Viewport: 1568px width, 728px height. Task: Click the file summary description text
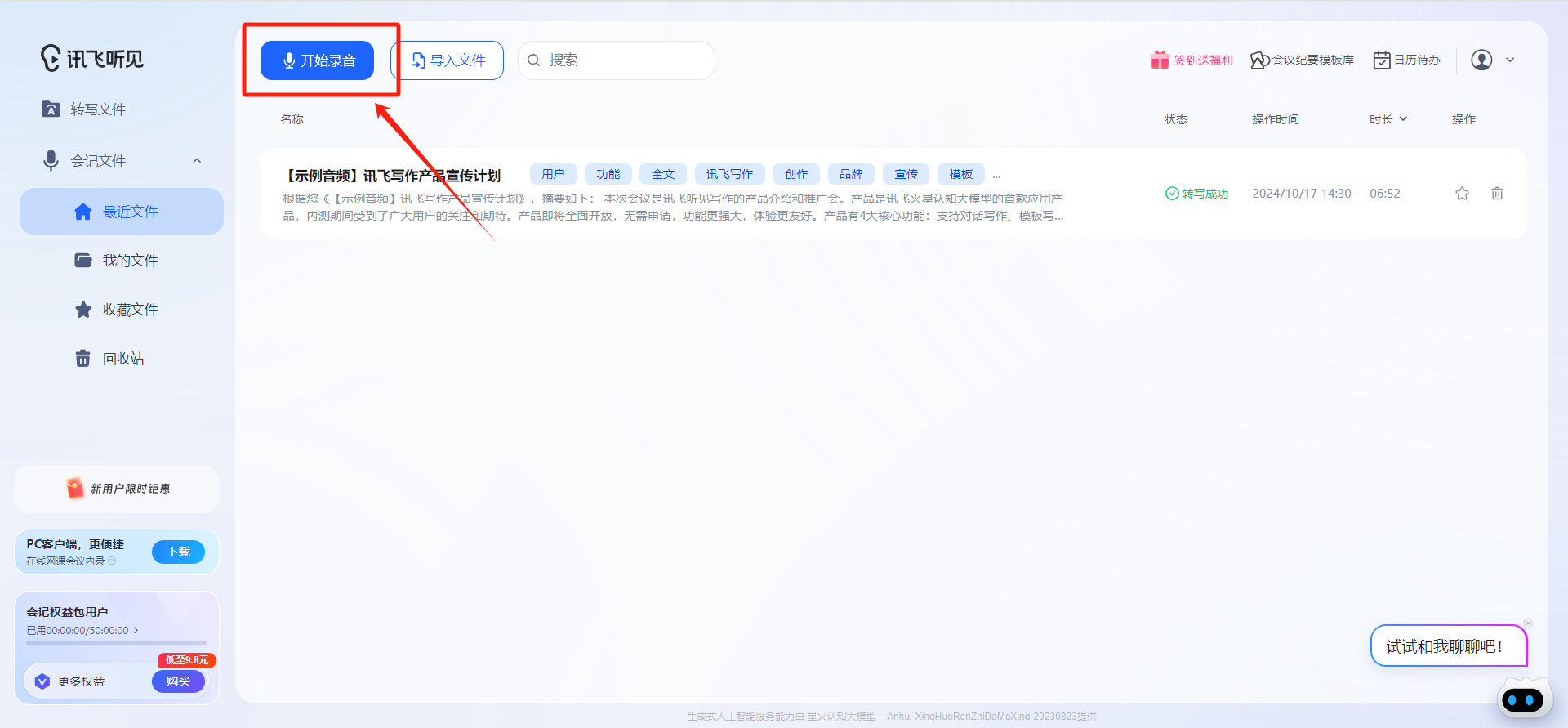click(x=673, y=208)
